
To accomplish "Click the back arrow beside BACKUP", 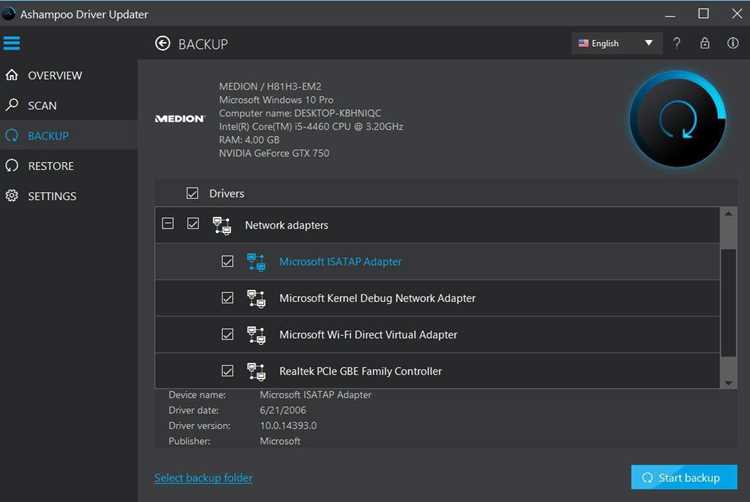I will tap(163, 44).
